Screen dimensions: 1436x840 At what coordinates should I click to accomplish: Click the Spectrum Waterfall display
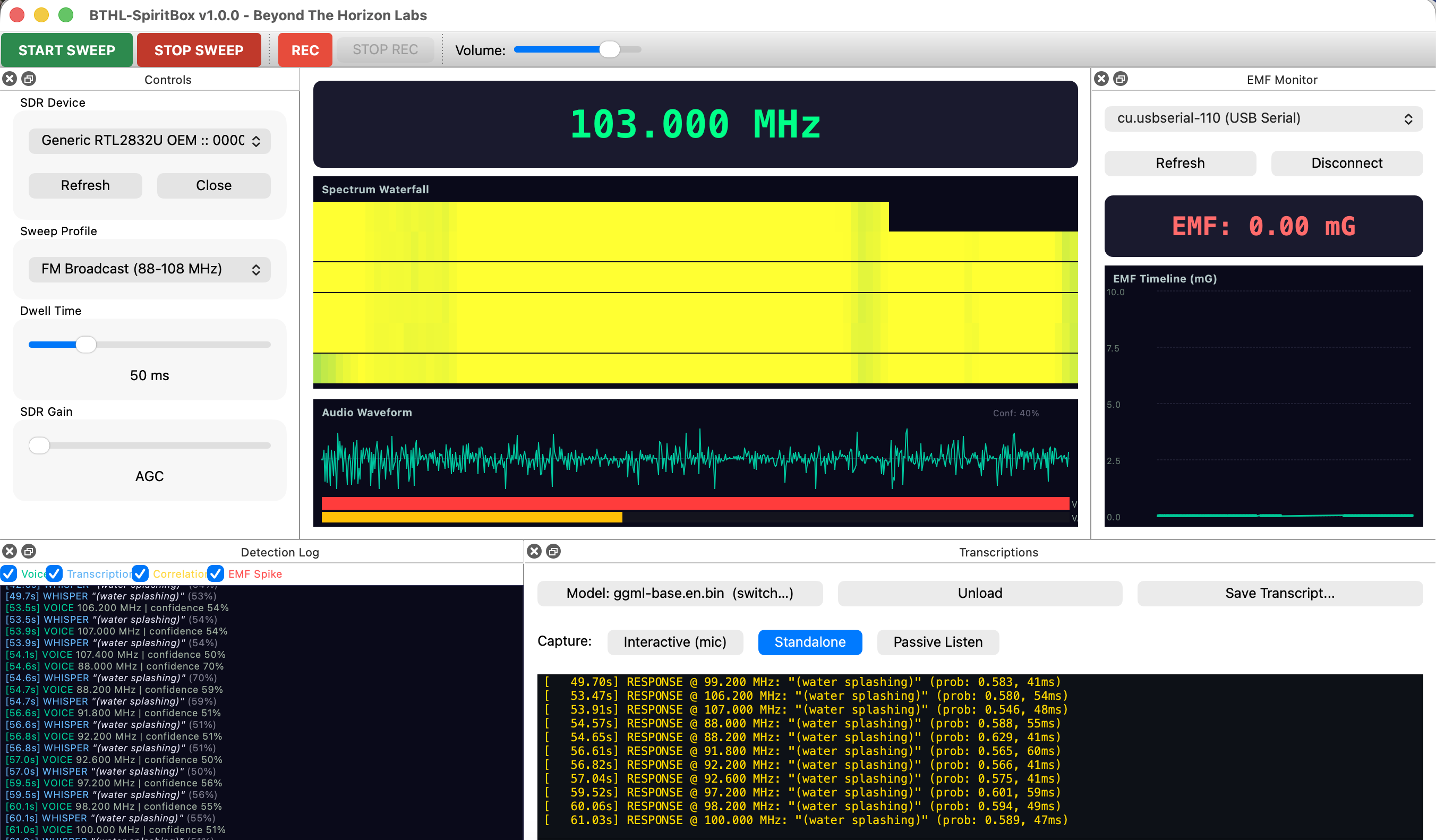(695, 282)
